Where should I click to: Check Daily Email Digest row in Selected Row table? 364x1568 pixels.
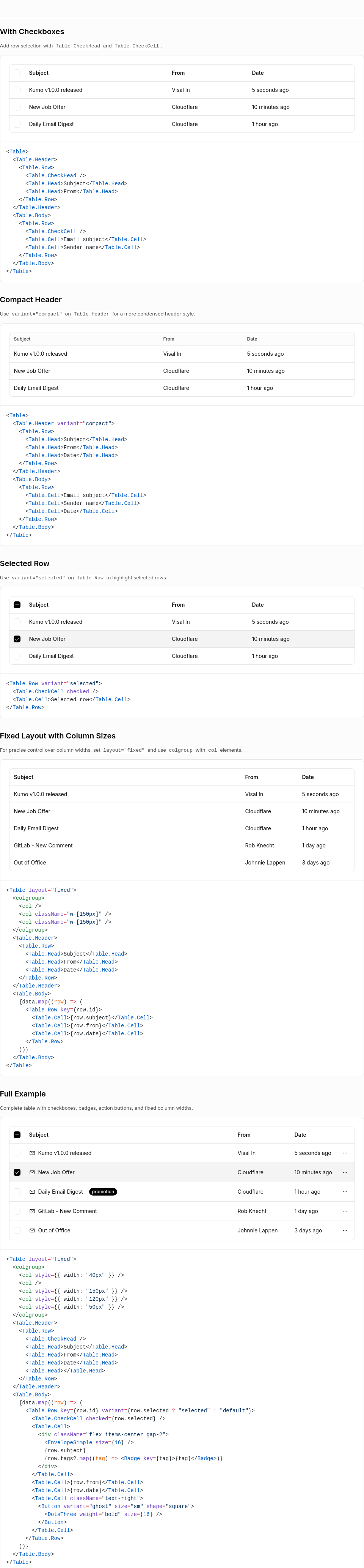click(x=17, y=656)
